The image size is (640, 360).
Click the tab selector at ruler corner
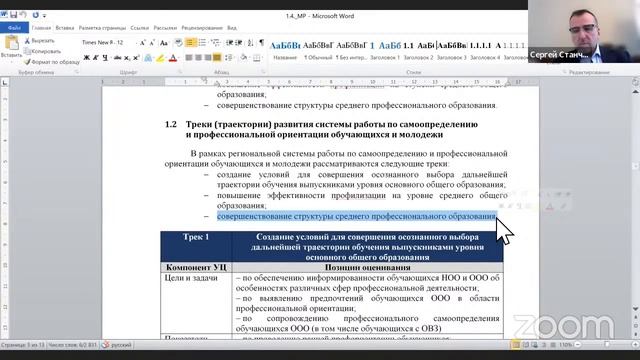[4, 83]
